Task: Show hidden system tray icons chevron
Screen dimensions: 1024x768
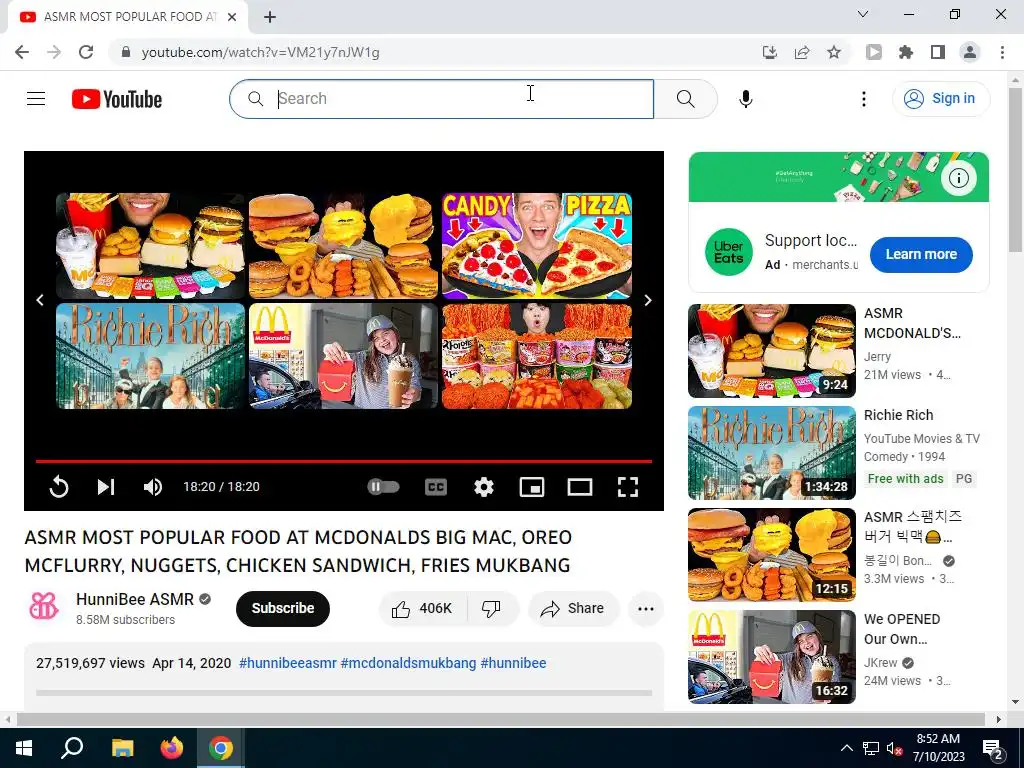Action: (x=846, y=748)
